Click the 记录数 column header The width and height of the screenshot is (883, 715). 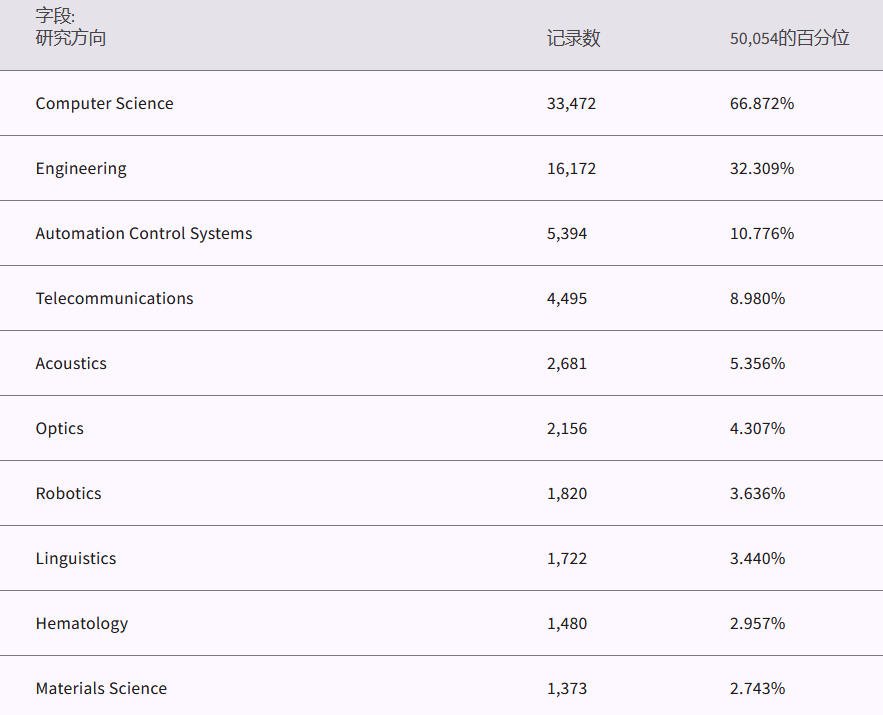pos(574,39)
